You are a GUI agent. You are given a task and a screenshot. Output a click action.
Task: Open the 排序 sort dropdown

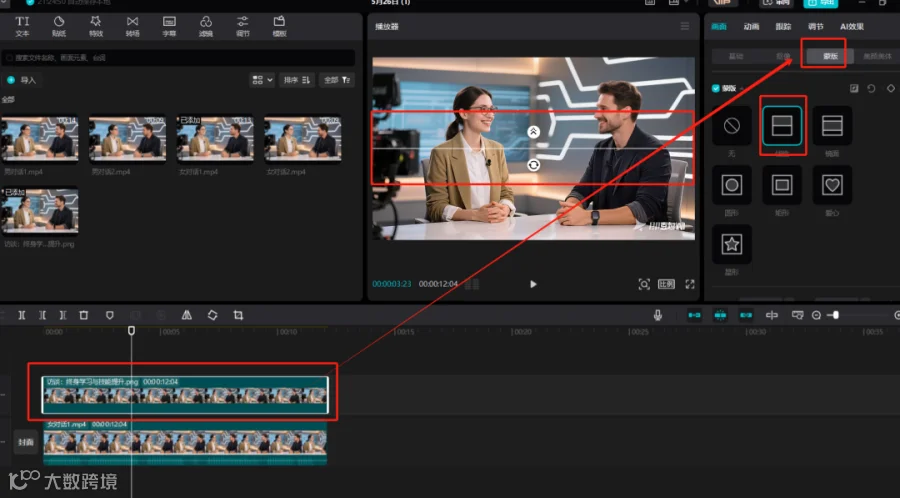point(297,80)
